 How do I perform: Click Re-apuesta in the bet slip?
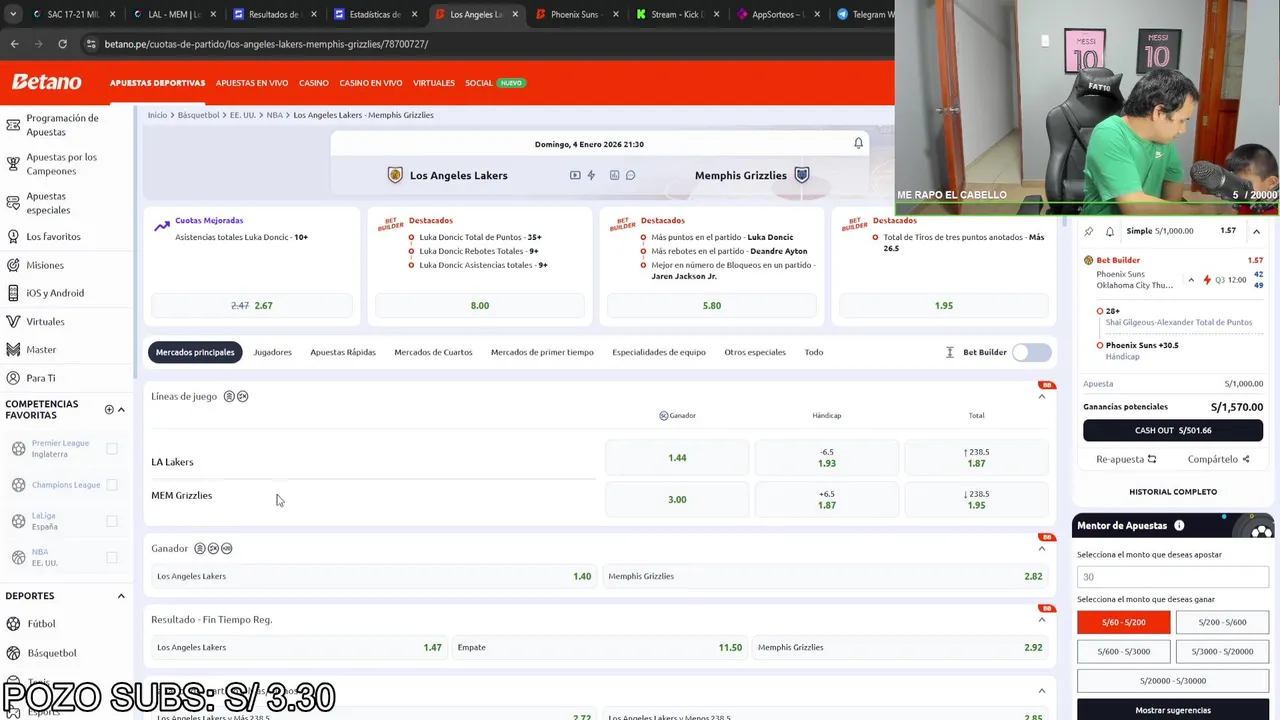click(x=1126, y=459)
